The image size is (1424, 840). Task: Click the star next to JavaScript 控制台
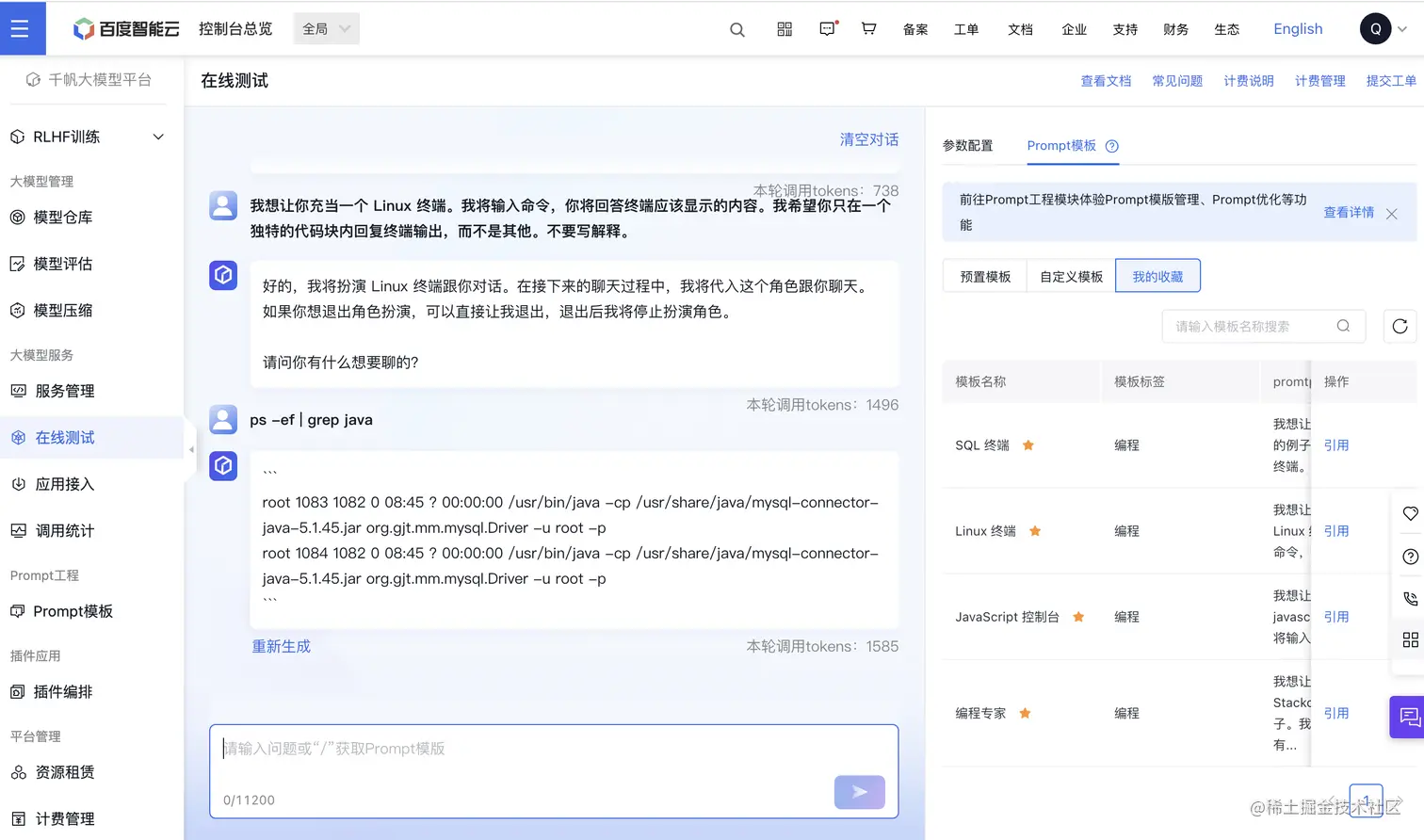tap(1078, 617)
